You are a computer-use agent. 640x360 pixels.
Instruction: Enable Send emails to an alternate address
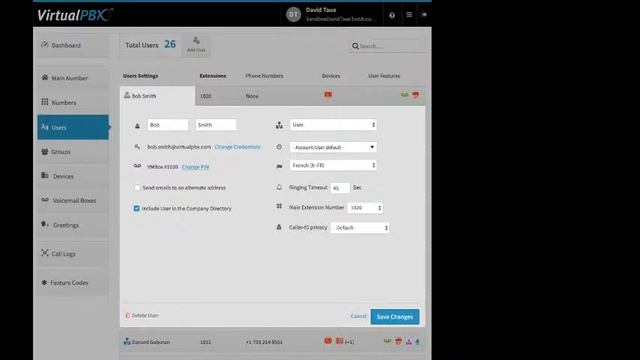[x=137, y=188]
